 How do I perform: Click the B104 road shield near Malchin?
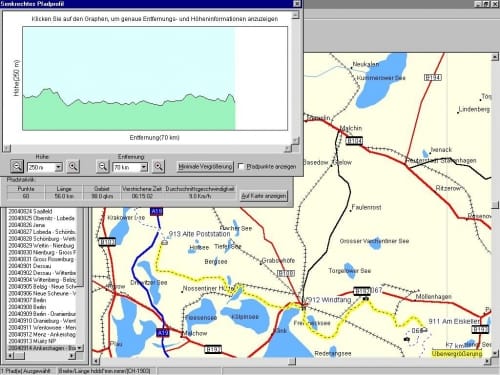354,141
